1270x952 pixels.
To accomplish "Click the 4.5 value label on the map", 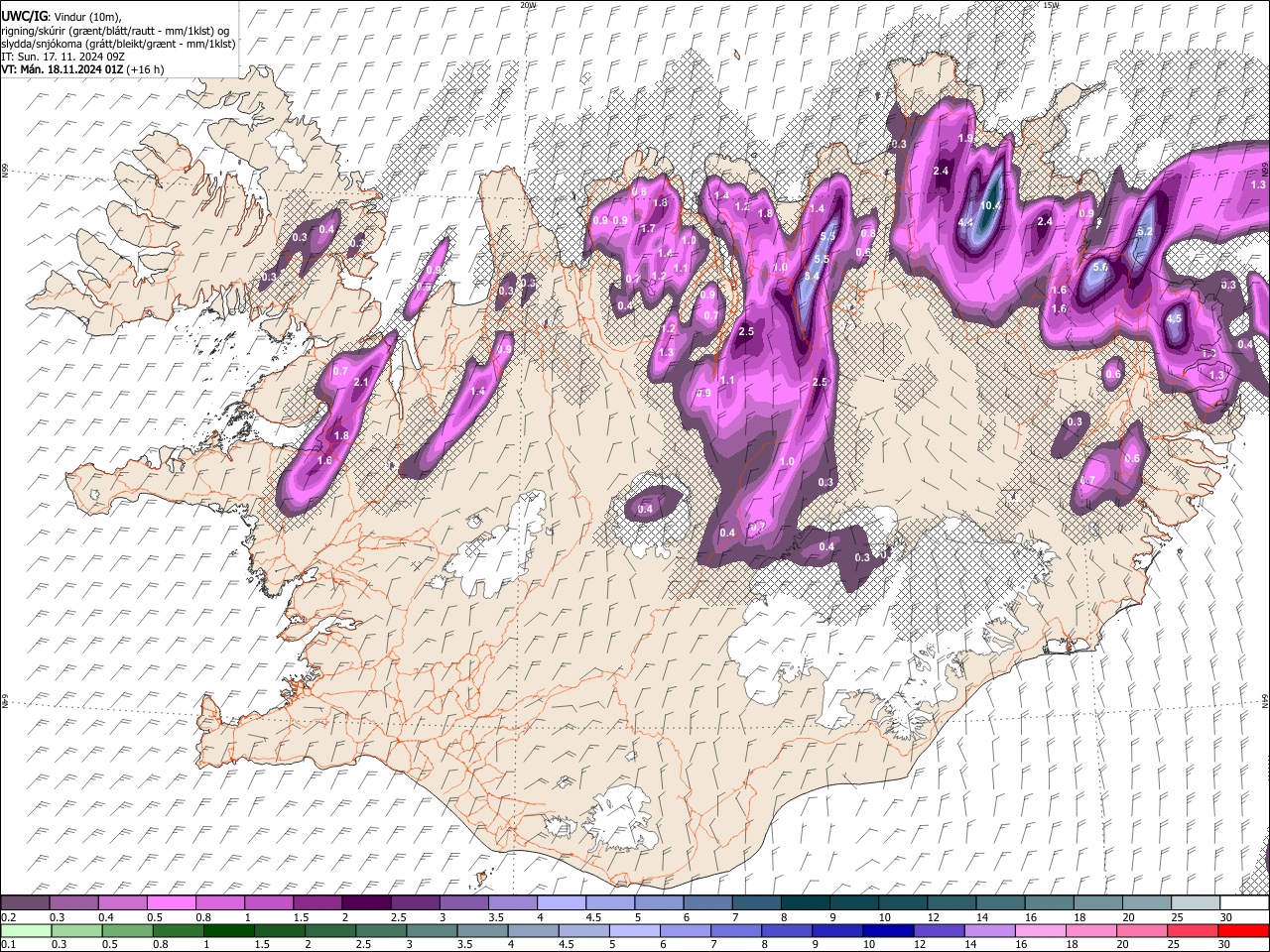I will pyautogui.click(x=1174, y=319).
